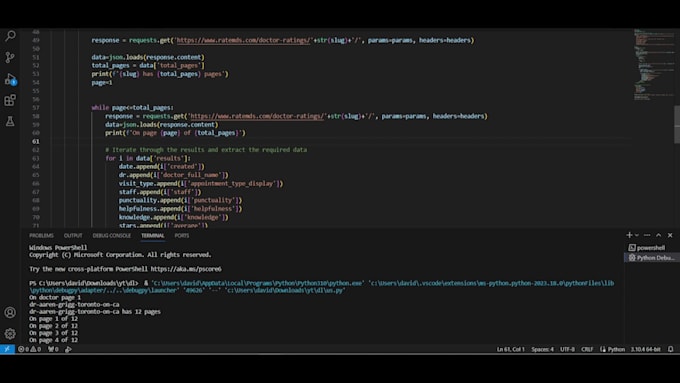
Task: Change indentation via Spaces: 4
Action: coord(543,349)
